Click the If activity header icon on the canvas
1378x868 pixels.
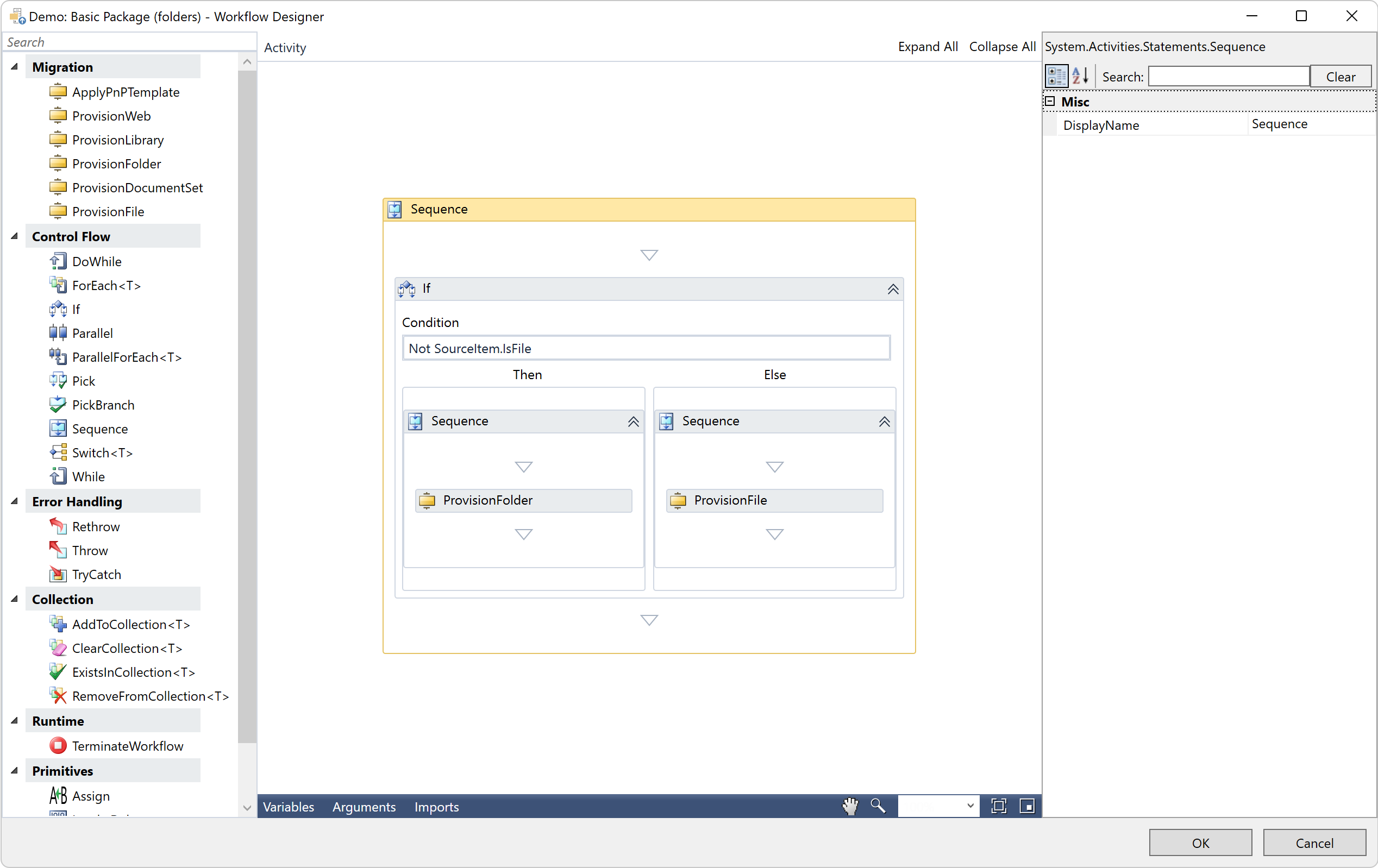tap(406, 288)
